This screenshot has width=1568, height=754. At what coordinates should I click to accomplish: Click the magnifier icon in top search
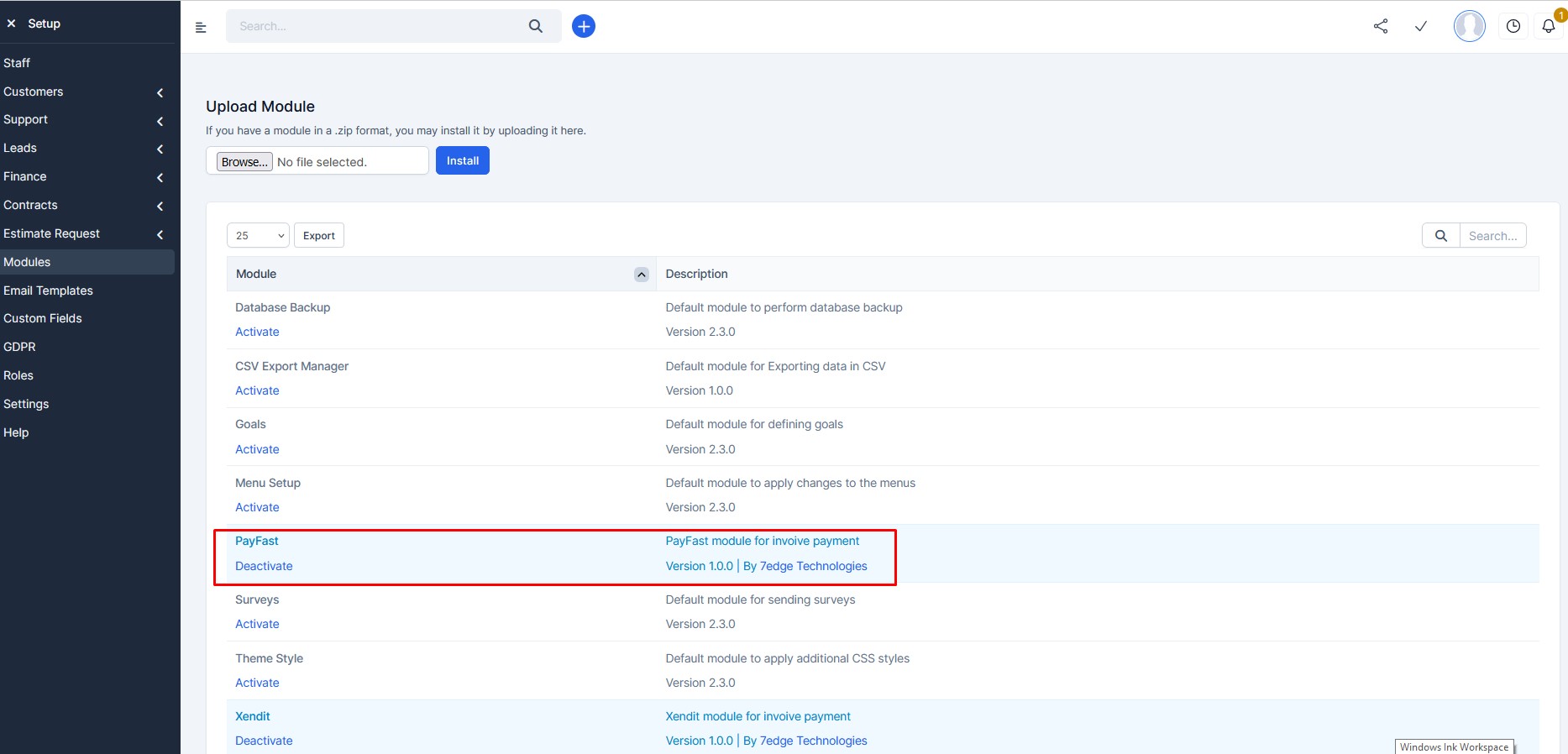click(x=536, y=26)
